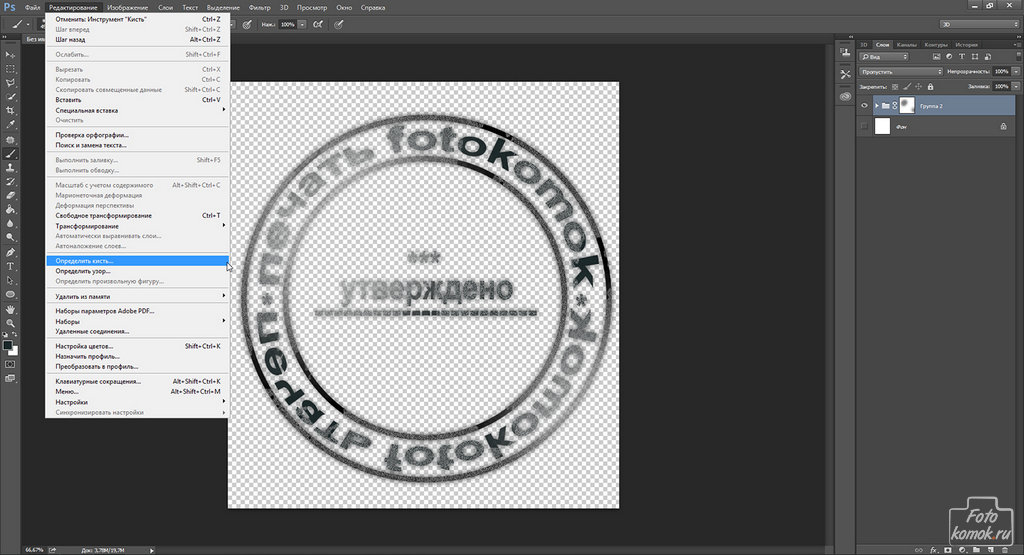
Task: Click the Quick Mask mode icon
Action: pyautogui.click(x=10, y=364)
